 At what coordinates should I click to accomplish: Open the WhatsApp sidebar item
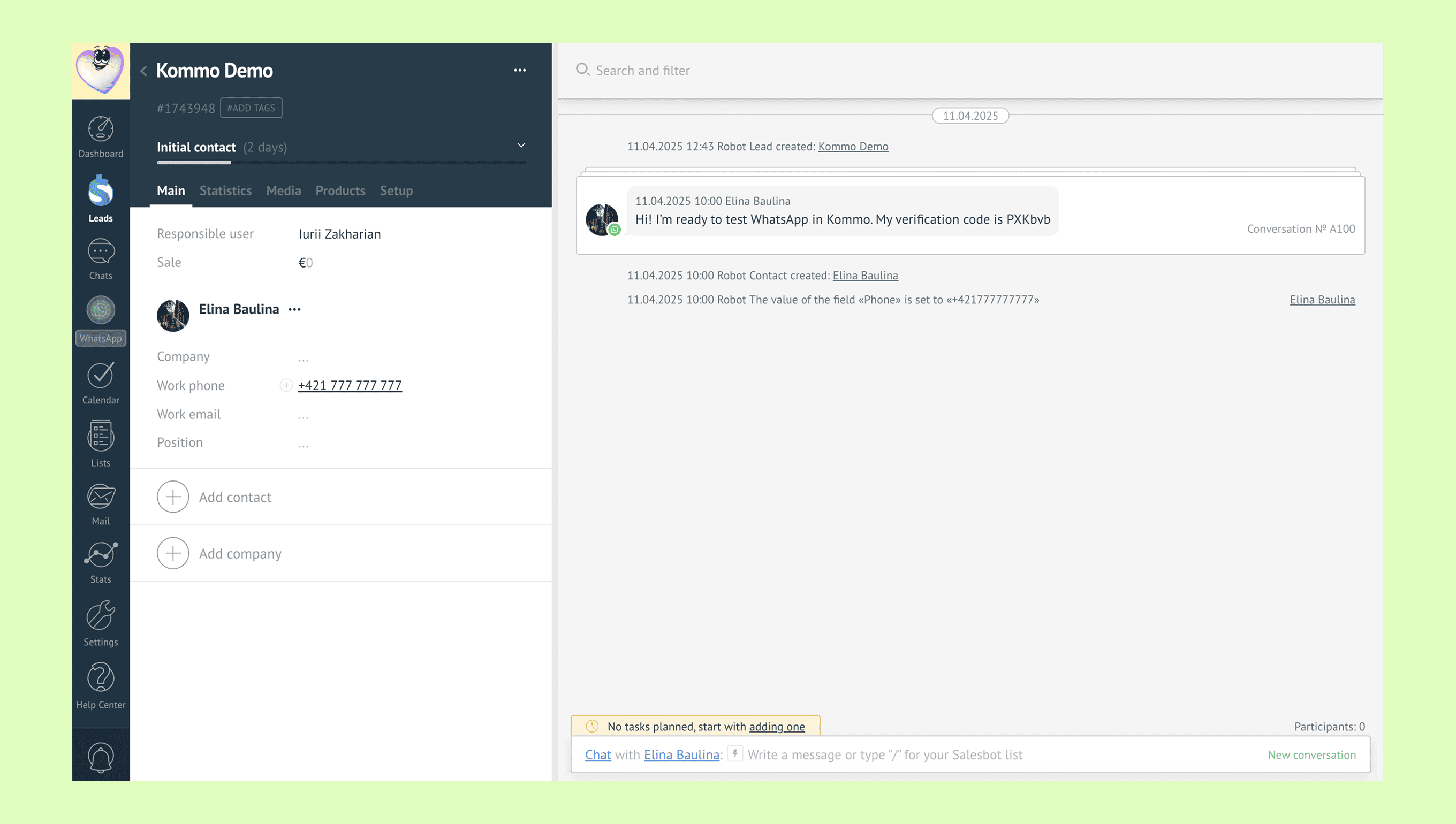[101, 320]
